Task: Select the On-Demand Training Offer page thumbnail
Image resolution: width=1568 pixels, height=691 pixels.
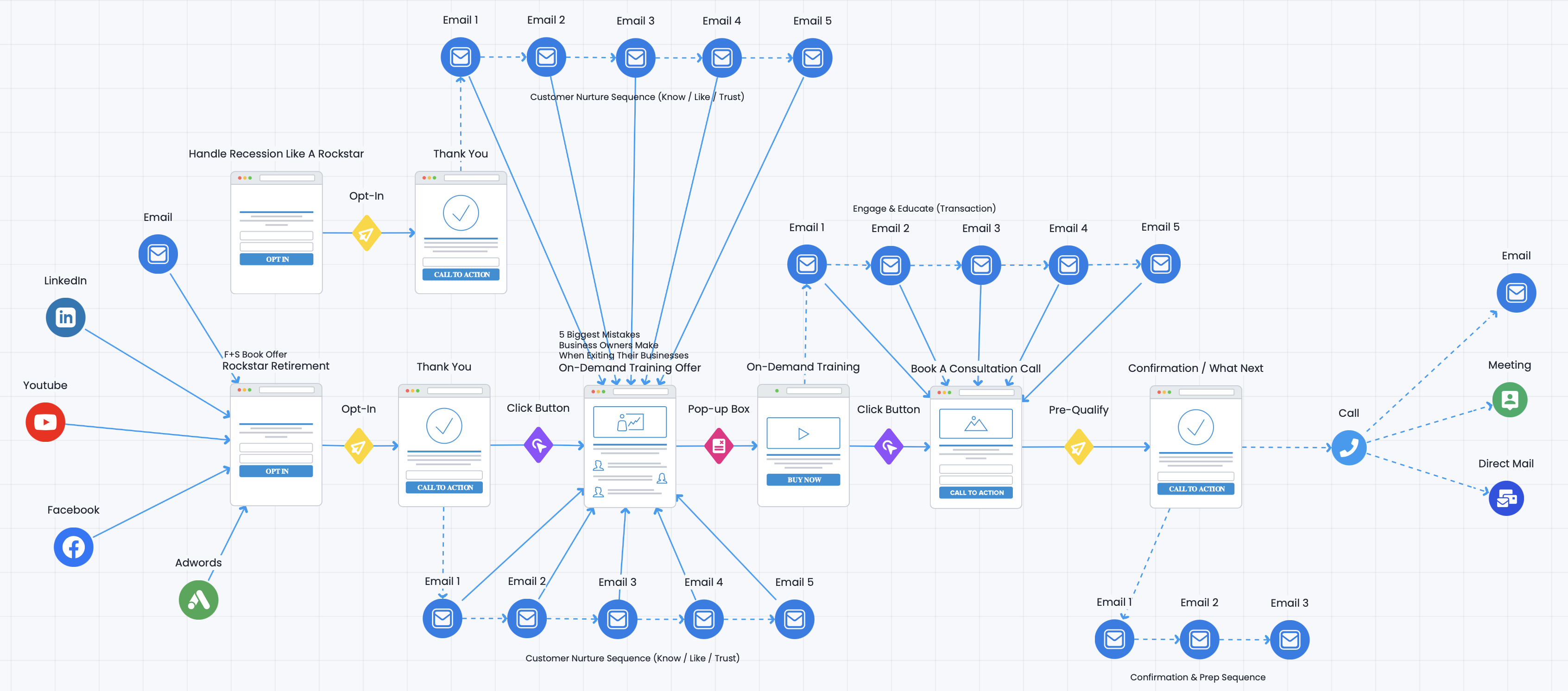Action: (629, 446)
